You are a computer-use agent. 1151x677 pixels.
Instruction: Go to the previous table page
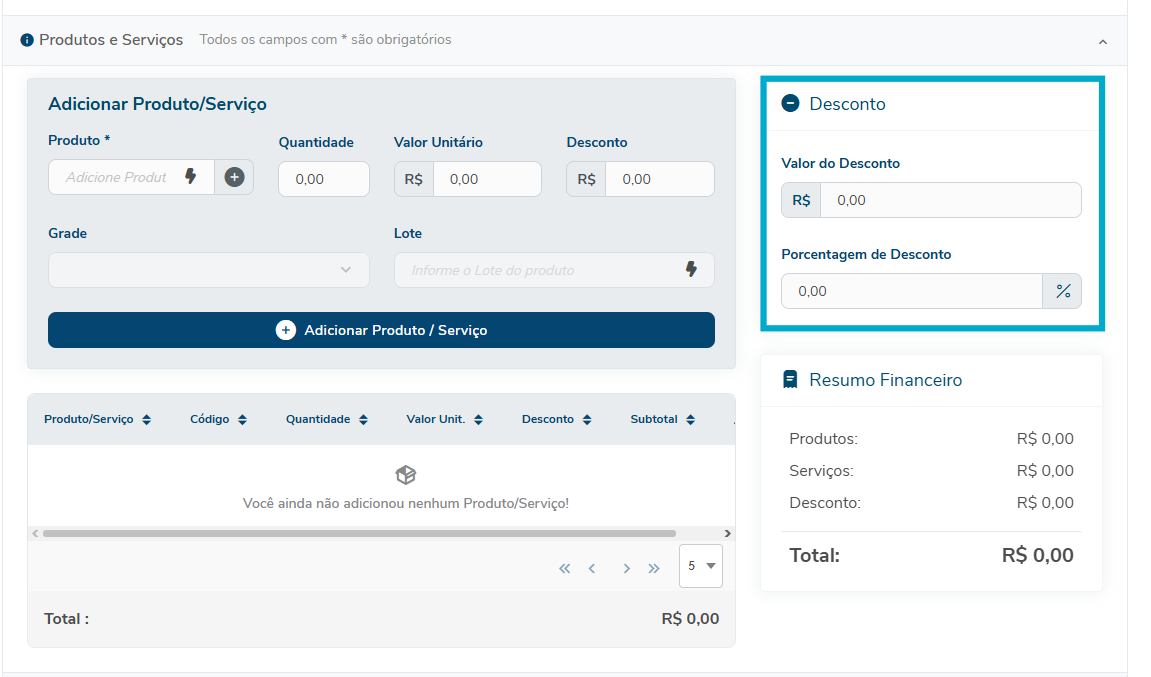click(592, 568)
